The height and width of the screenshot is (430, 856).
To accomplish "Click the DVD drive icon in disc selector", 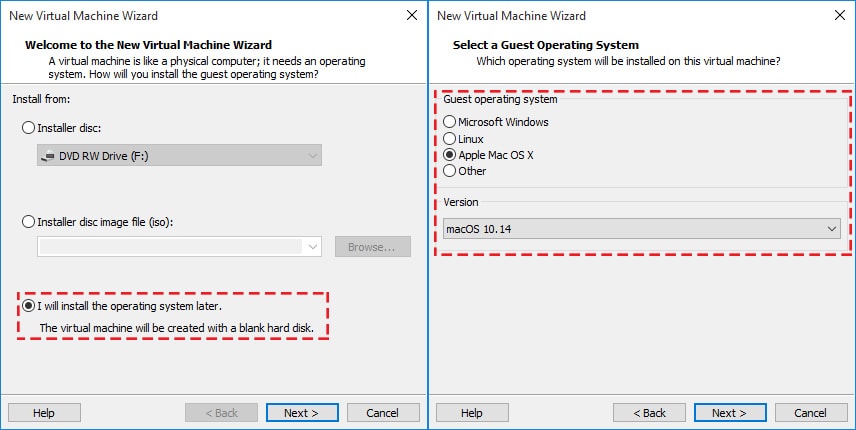I will coord(49,156).
